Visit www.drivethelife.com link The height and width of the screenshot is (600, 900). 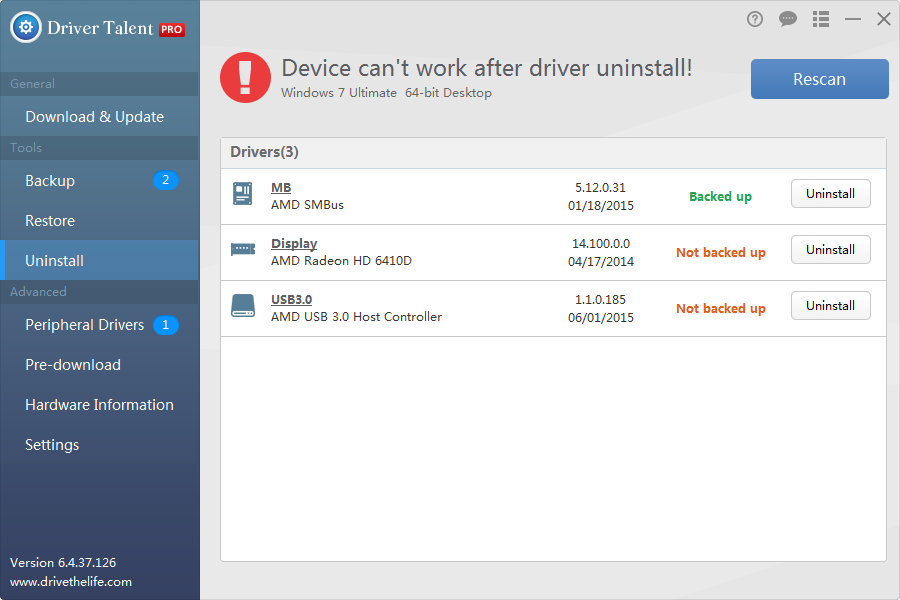(71, 582)
